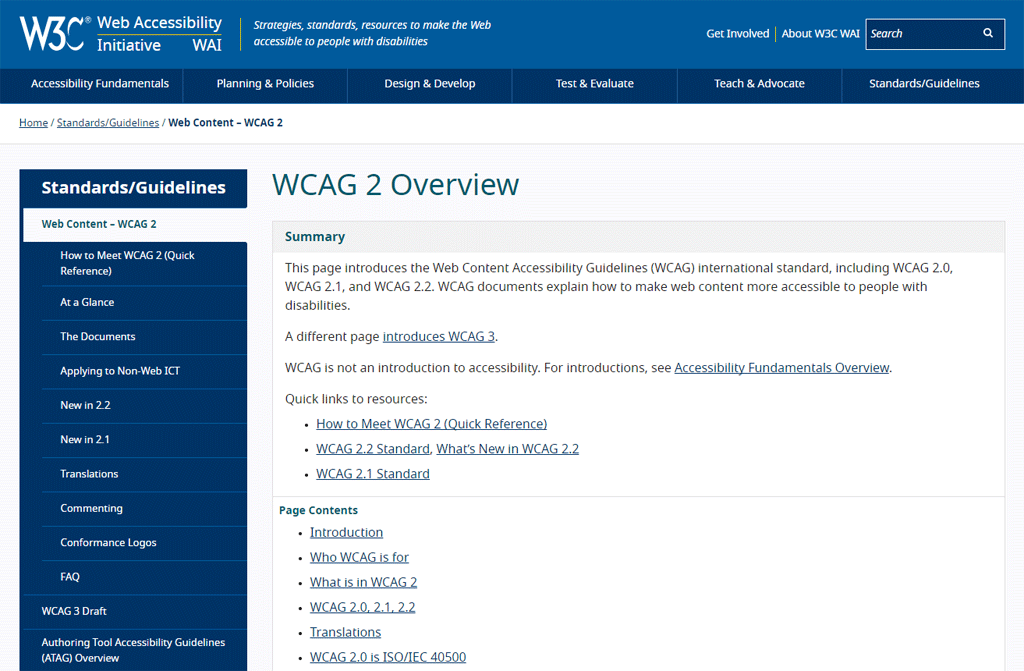Click the Get Involved link
1024x671 pixels.
tap(737, 33)
